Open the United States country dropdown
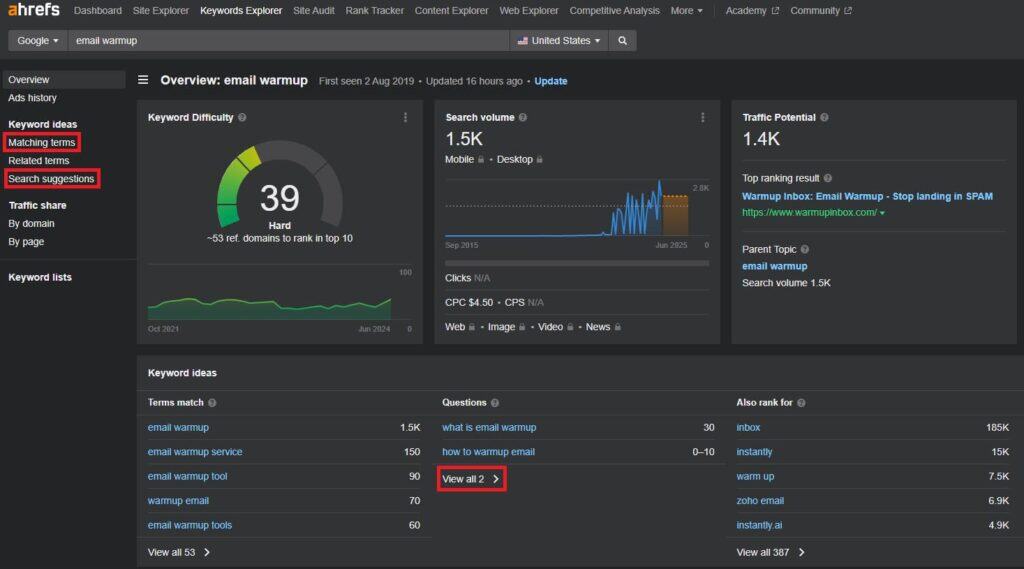Image resolution: width=1024 pixels, height=569 pixels. pos(558,41)
